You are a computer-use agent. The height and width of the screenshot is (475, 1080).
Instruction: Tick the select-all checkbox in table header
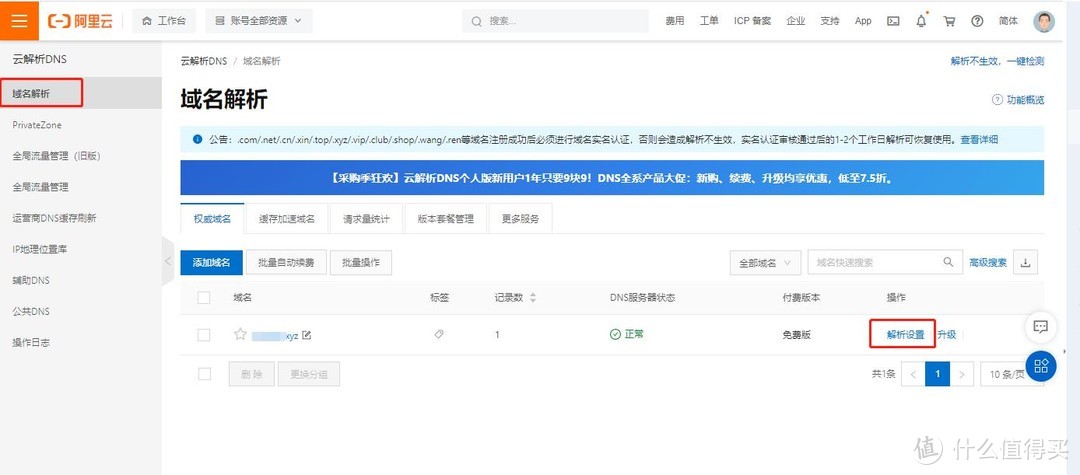204,298
